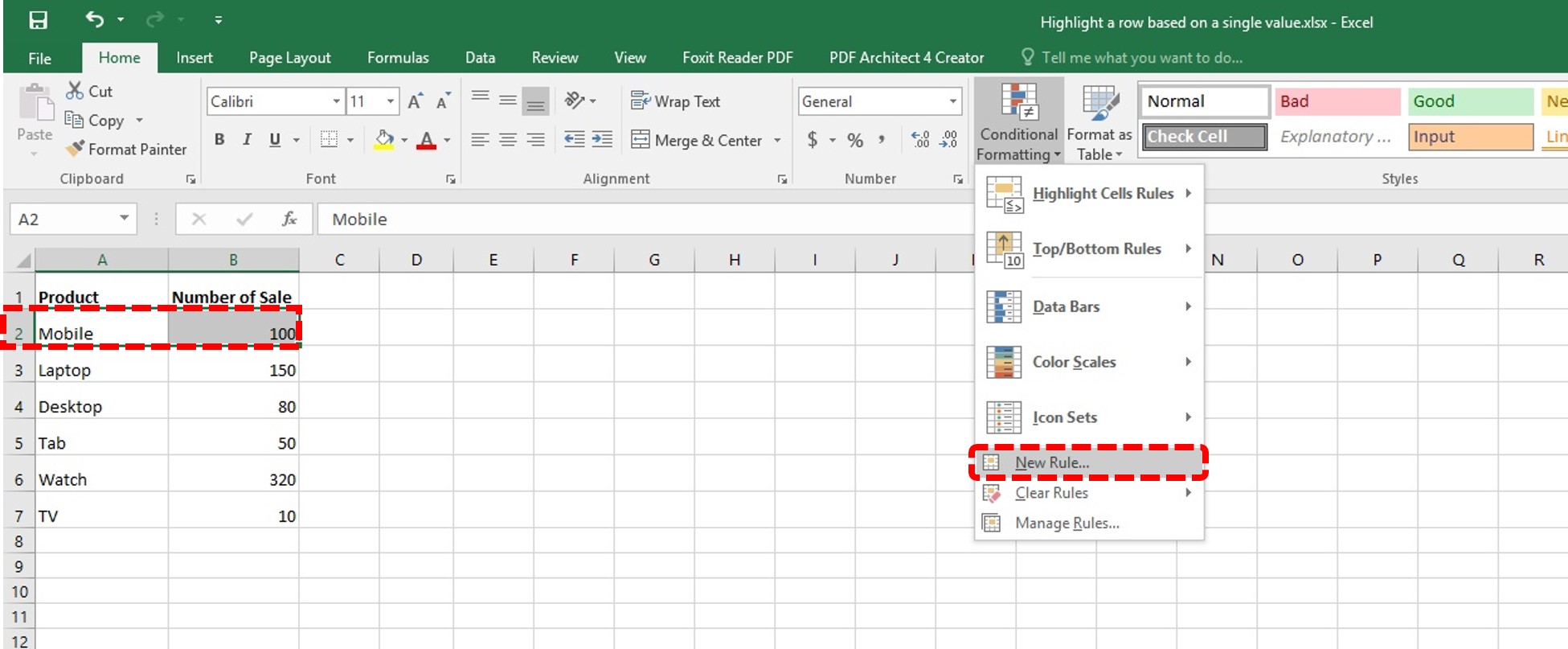Screen dimensions: 1568x649
Task: Switch to the Page Layout tab
Action: 289,58
